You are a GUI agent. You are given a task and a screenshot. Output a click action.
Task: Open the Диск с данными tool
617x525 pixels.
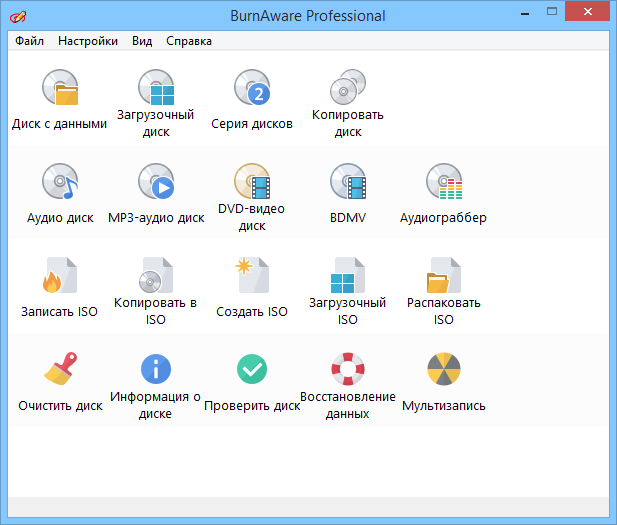coord(60,90)
